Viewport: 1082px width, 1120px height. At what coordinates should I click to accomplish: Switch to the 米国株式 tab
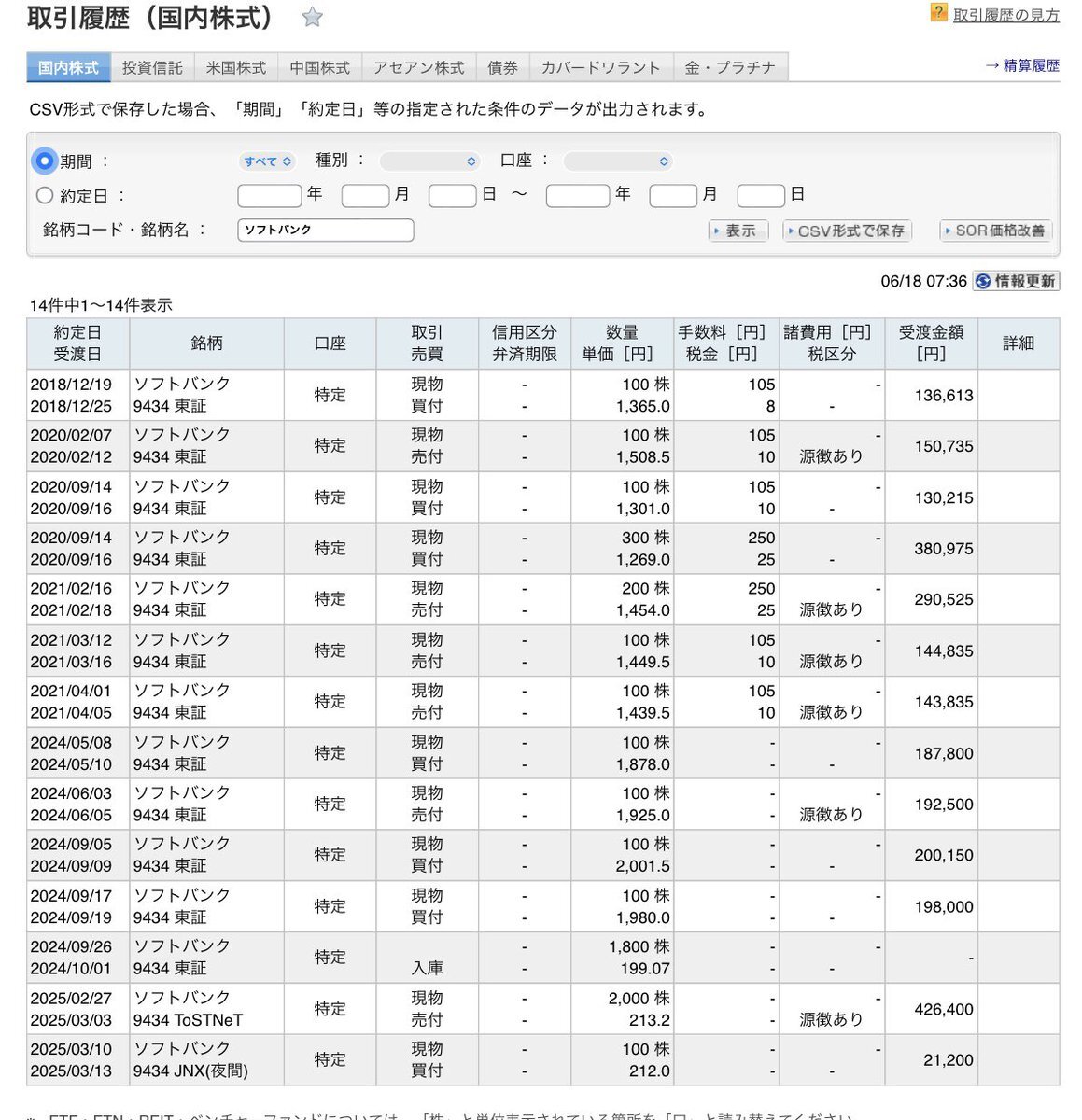(236, 67)
